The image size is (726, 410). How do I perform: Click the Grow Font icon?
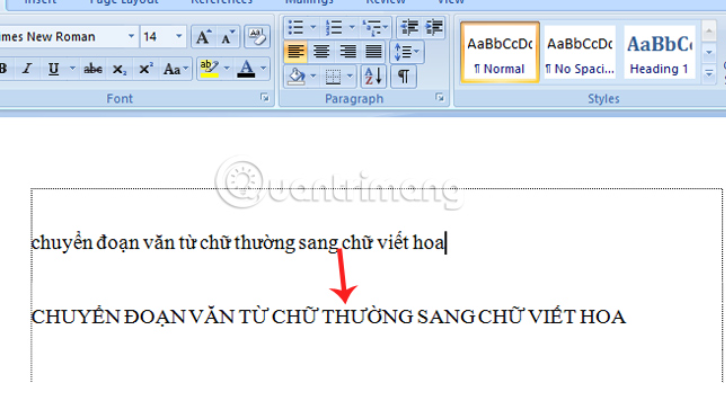203,37
